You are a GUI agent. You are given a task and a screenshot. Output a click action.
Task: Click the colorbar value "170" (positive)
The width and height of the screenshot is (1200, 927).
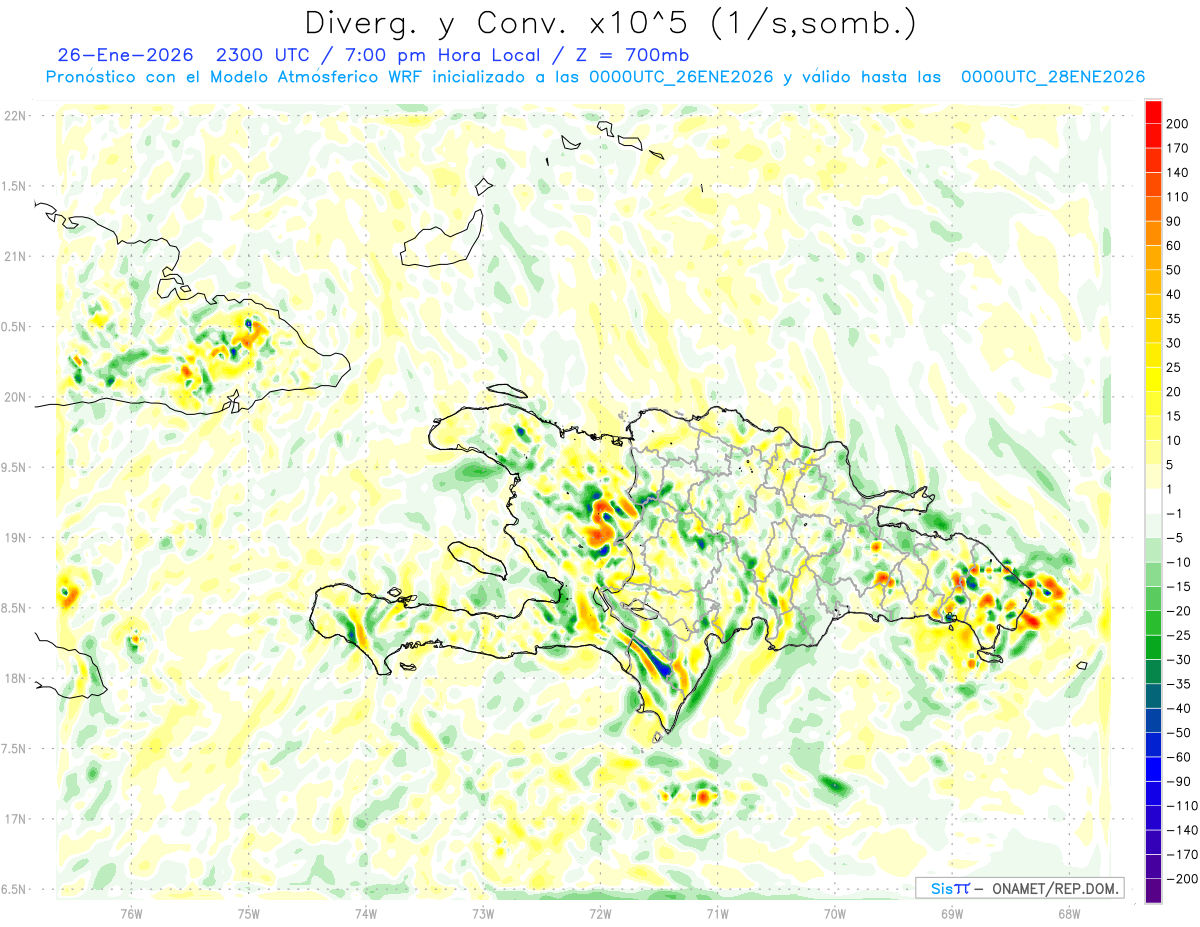[1178, 148]
